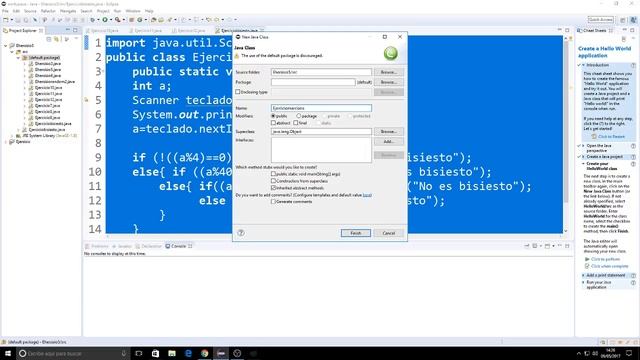The width and height of the screenshot is (640, 360).
Task: Open the Window menu
Action: pyautogui.click(x=133, y=11)
